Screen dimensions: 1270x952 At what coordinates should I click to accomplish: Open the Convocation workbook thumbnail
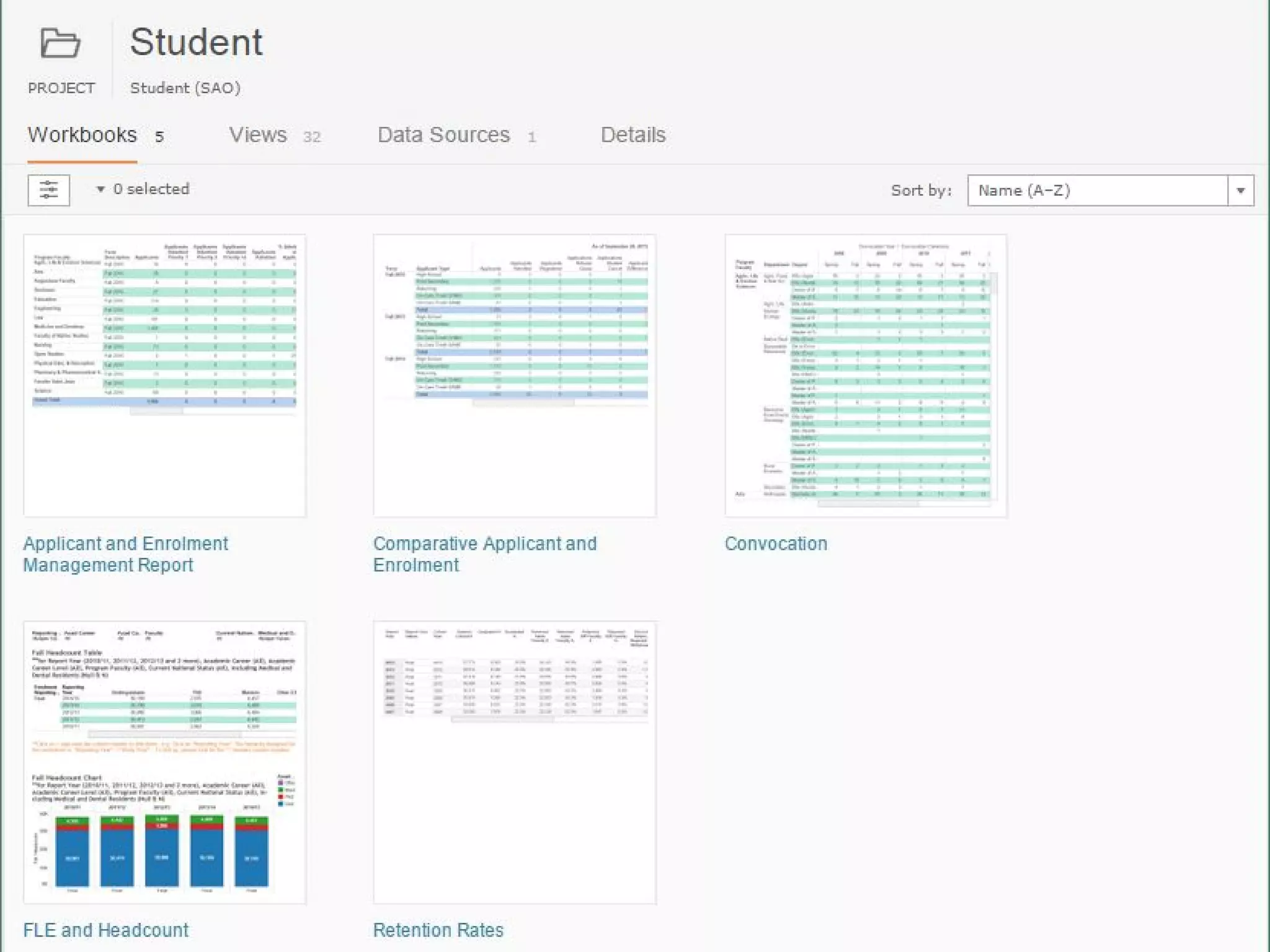click(x=866, y=376)
